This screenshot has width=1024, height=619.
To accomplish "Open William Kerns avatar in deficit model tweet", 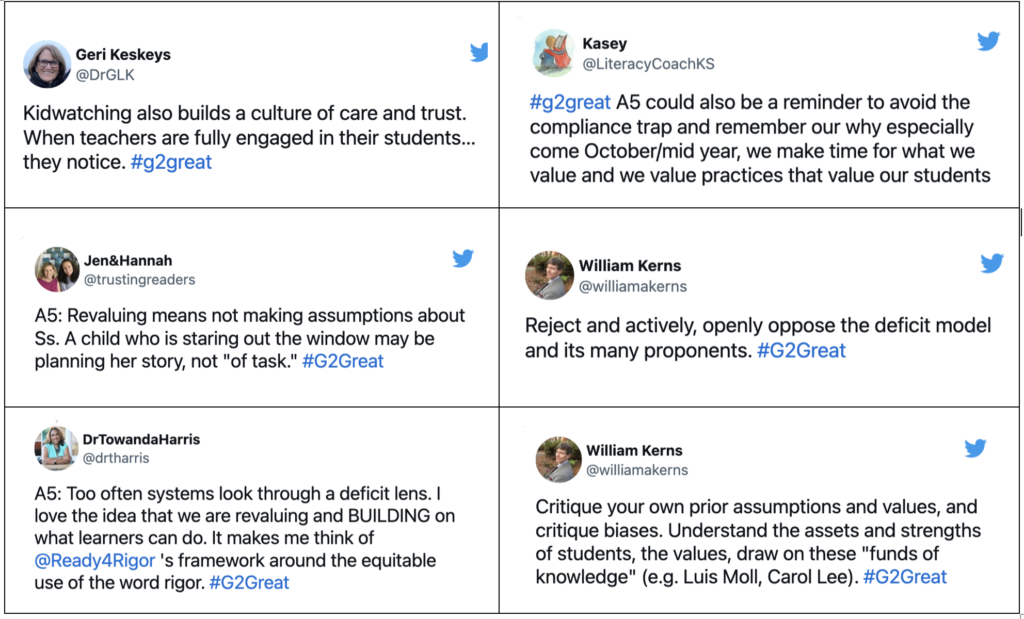I will 549,275.
